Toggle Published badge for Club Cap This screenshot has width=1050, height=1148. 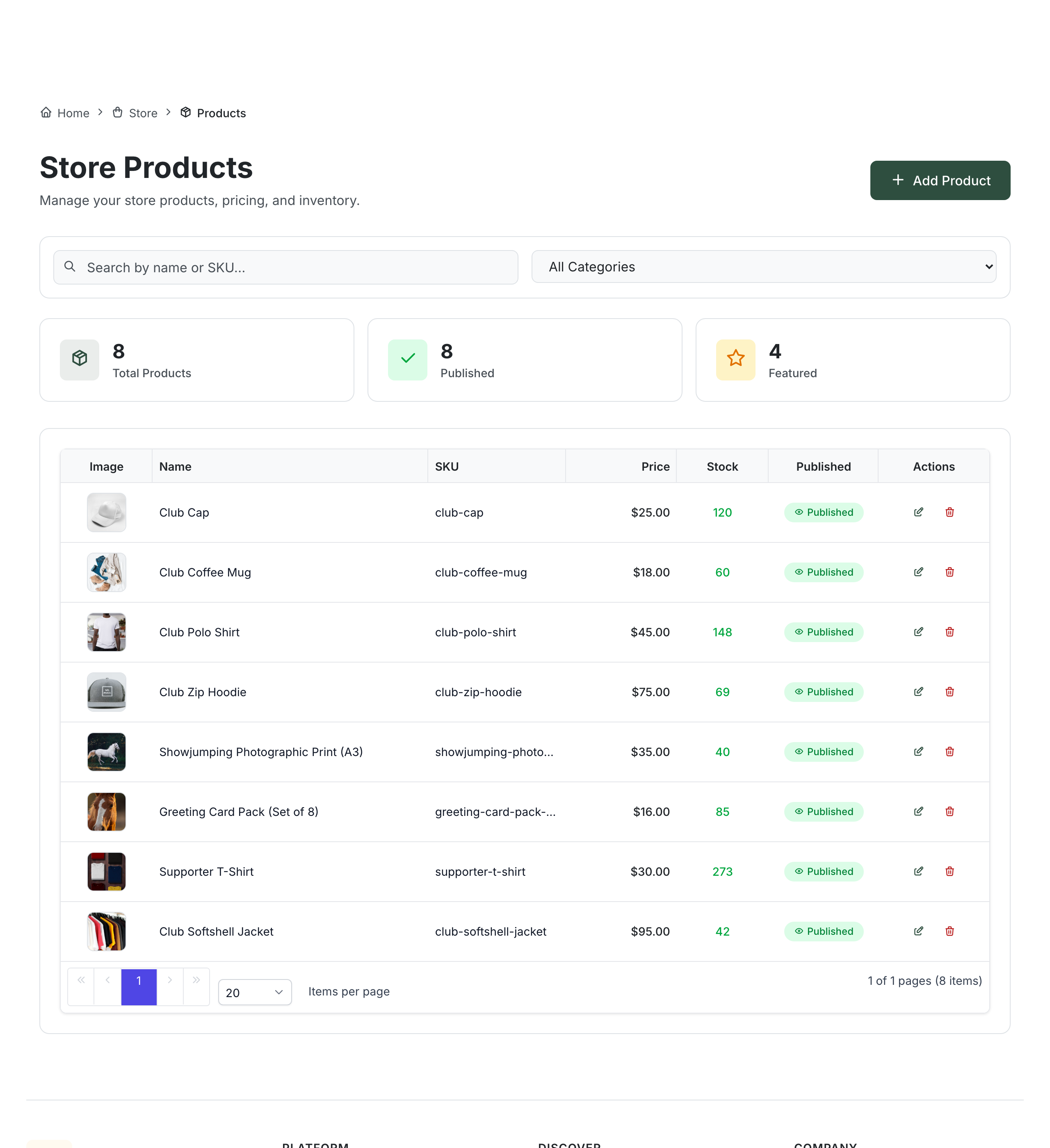823,512
